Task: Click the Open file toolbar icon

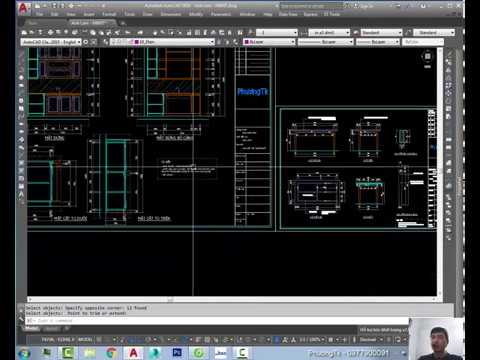Action: (32, 32)
